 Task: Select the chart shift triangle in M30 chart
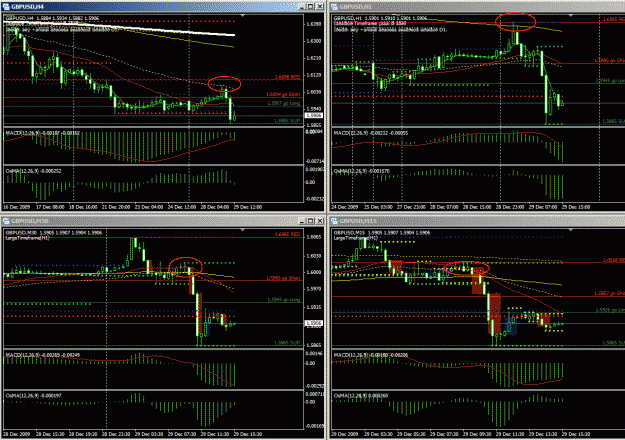pos(242,230)
